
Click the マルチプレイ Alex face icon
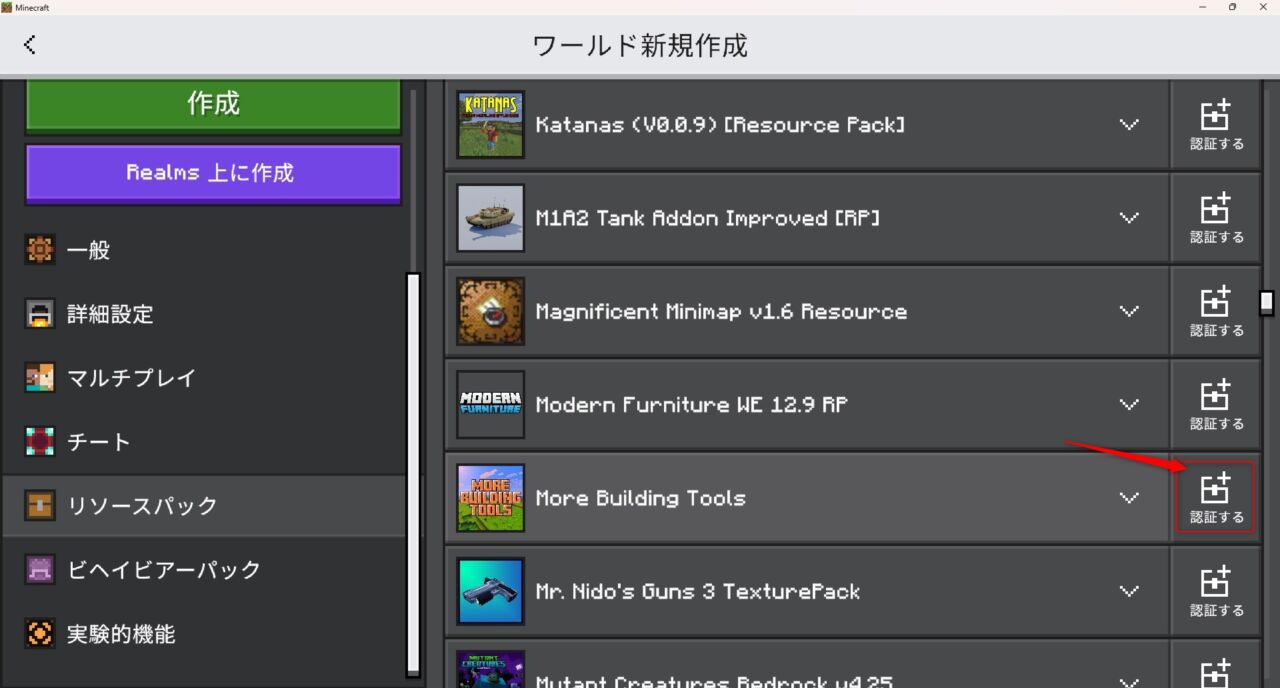(39, 378)
